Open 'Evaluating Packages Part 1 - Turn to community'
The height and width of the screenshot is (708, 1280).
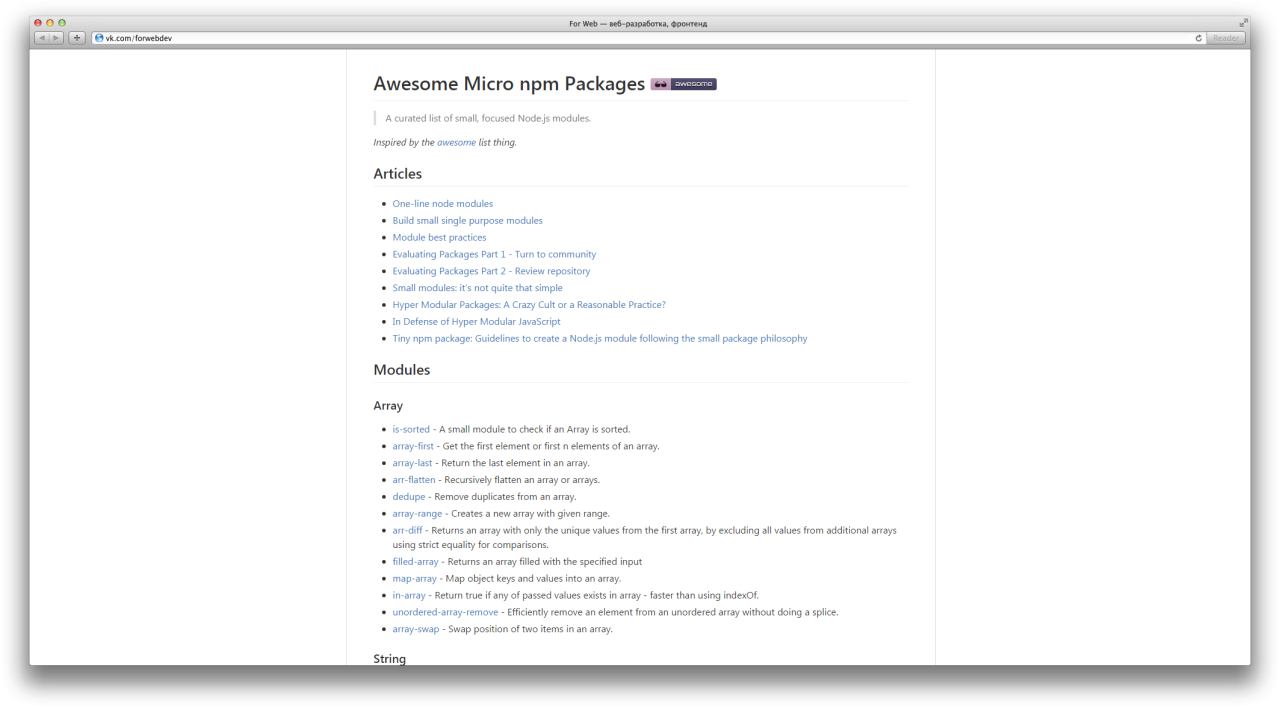[494, 254]
